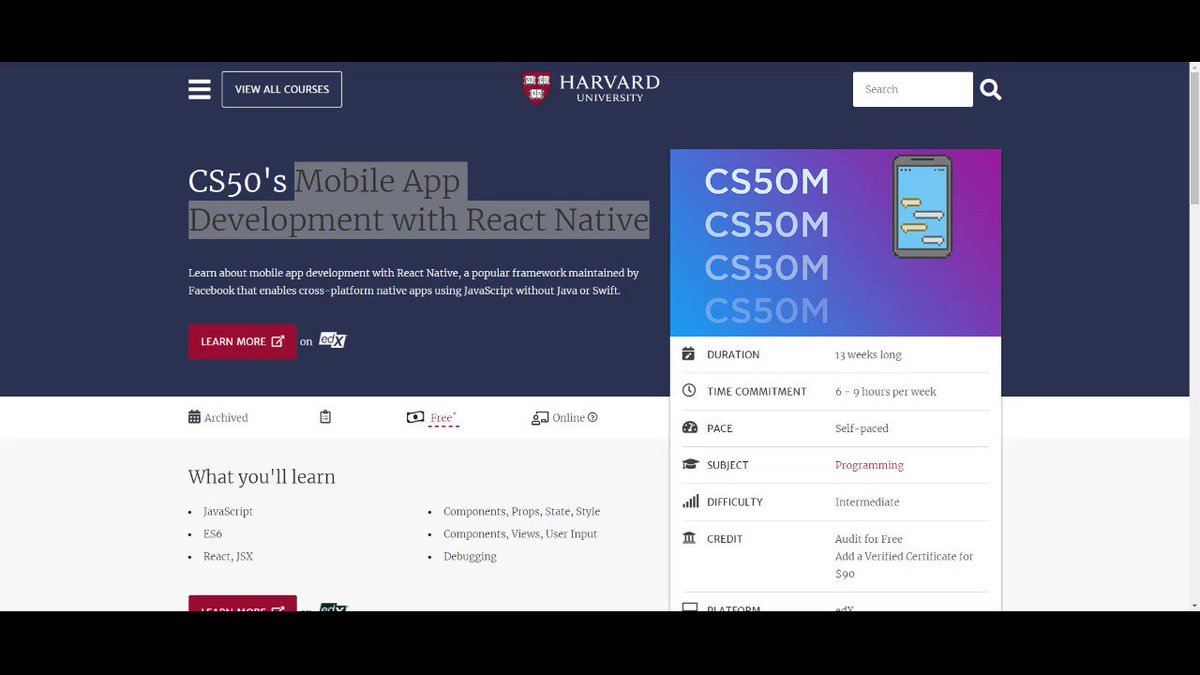Click the Archived calendar icon
This screenshot has width=1200, height=675.
tap(194, 417)
